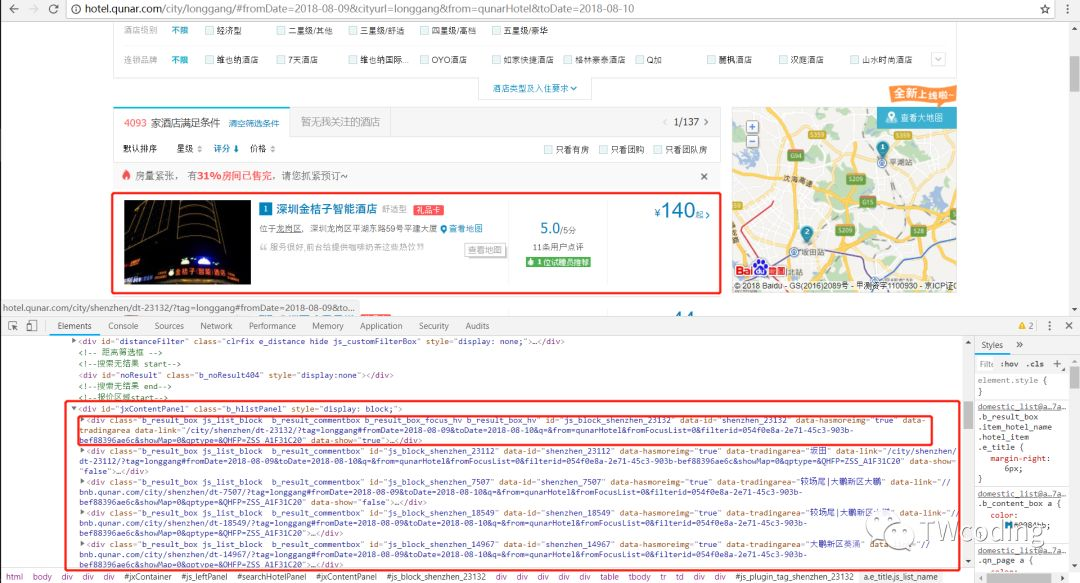Click map marker number 2 on the map
The height and width of the screenshot is (583, 1080).
(x=807, y=232)
